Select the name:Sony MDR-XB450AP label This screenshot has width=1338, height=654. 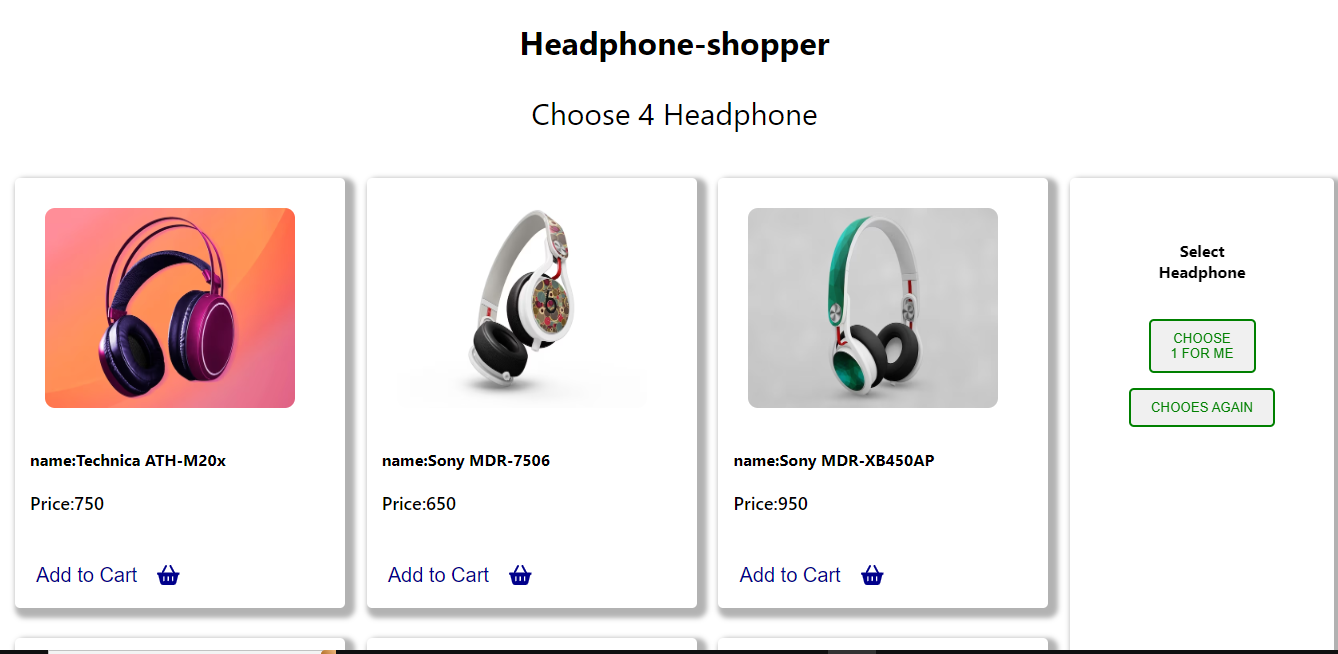[834, 461]
